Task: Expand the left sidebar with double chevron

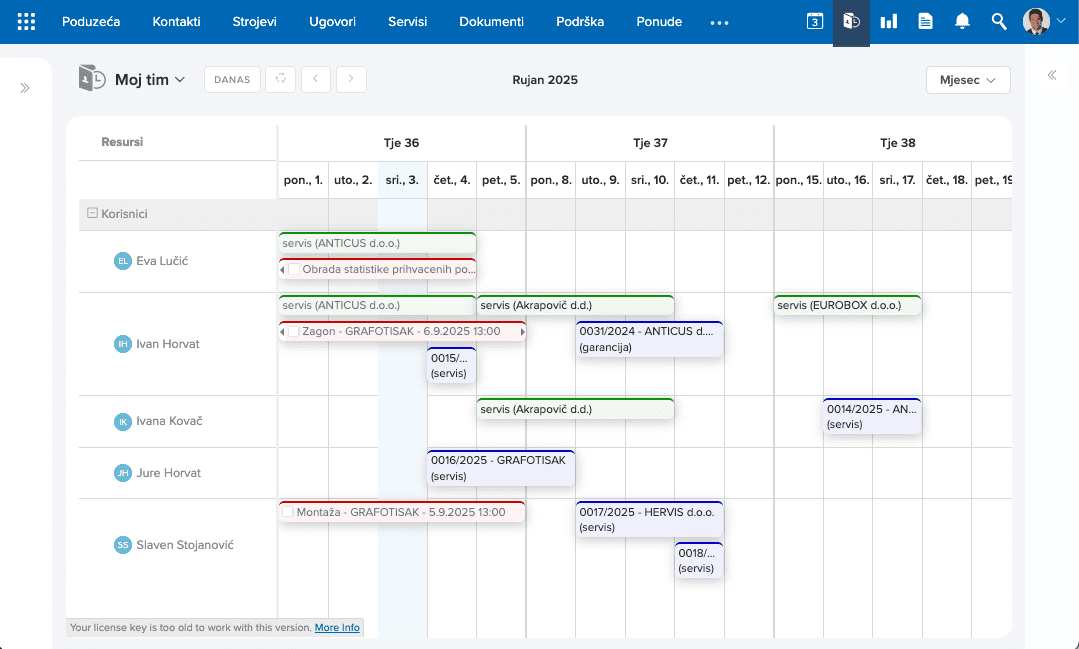Action: 25,88
